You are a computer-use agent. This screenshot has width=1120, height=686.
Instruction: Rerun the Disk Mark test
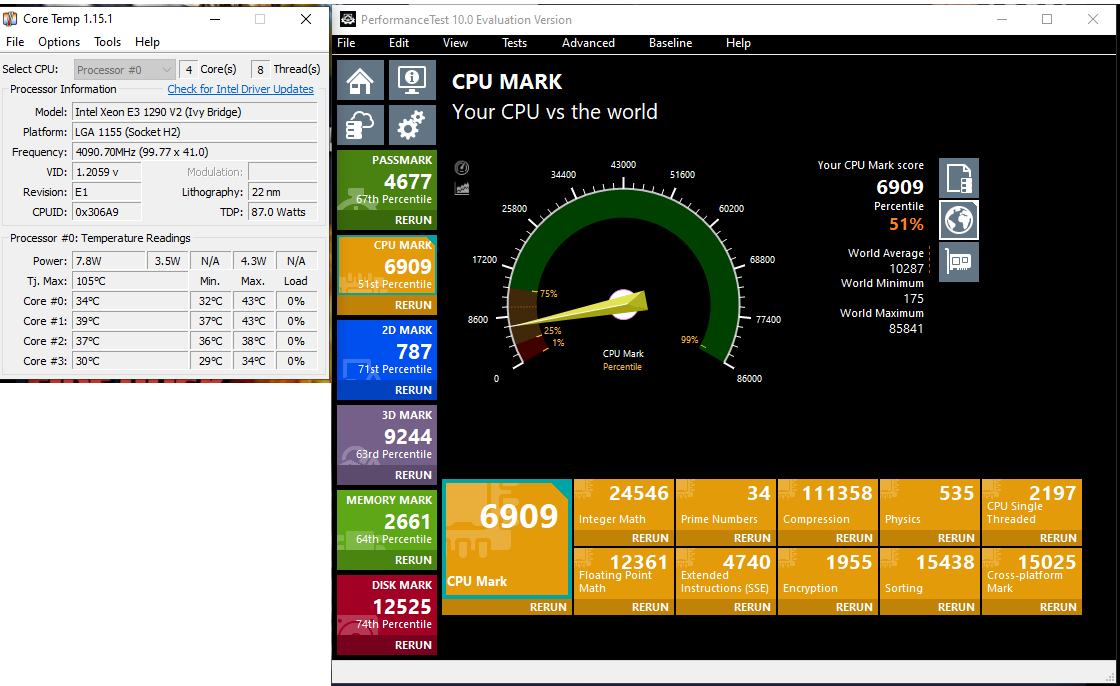pyautogui.click(x=413, y=645)
